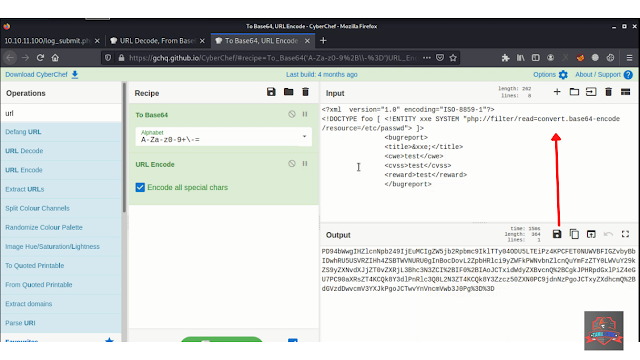This screenshot has width=640, height=360.
Task: Select the Extract domains operation
Action: (x=61, y=304)
